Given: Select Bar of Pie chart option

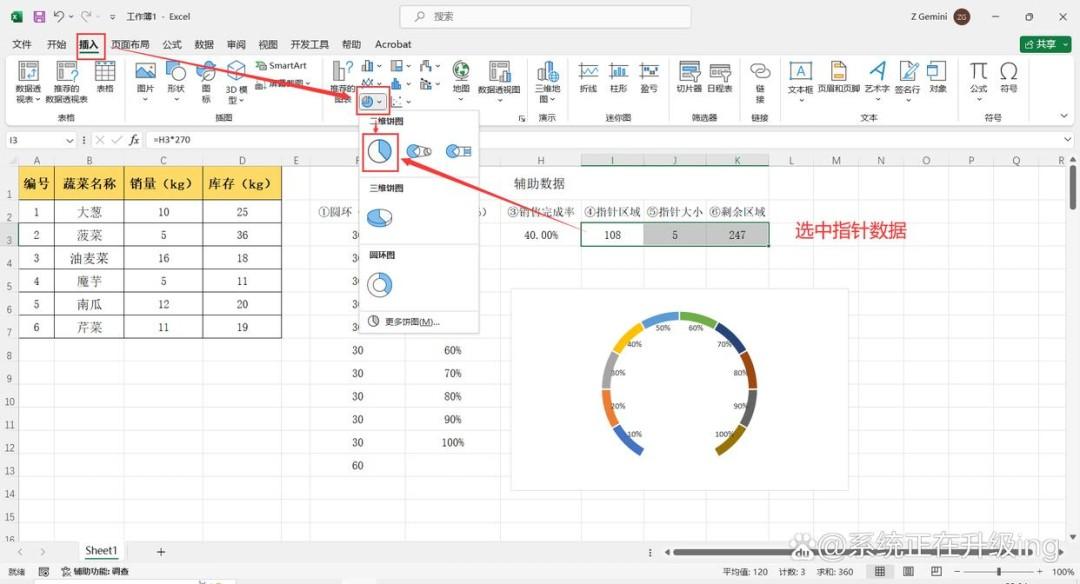Looking at the screenshot, I should 458,152.
